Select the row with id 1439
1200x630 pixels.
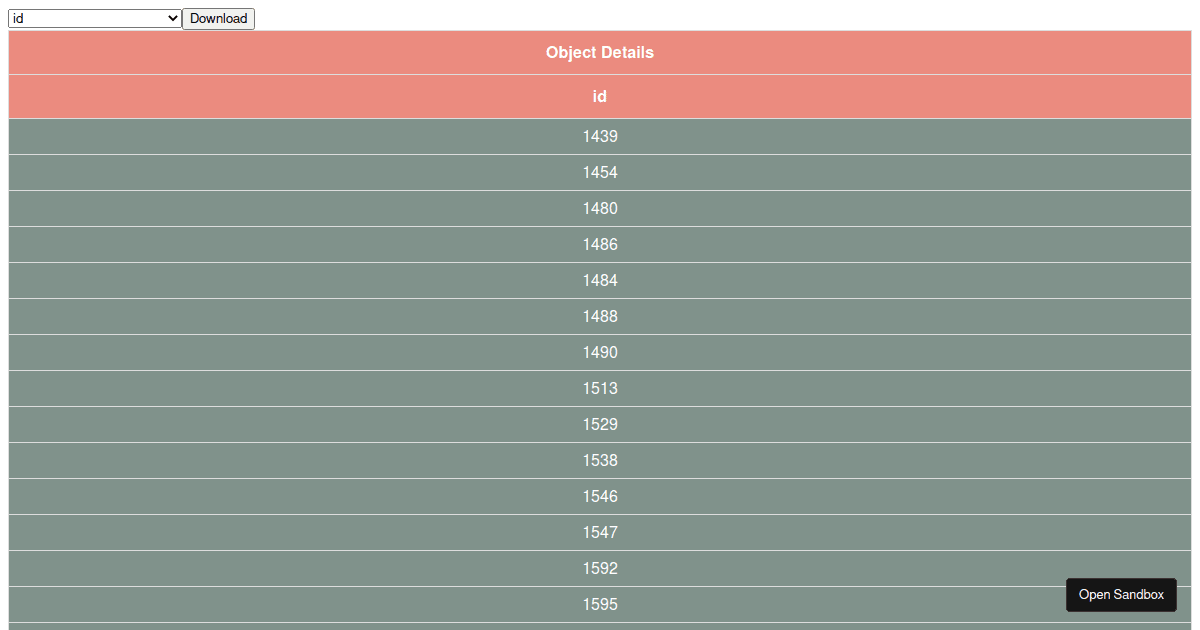[x=600, y=136]
